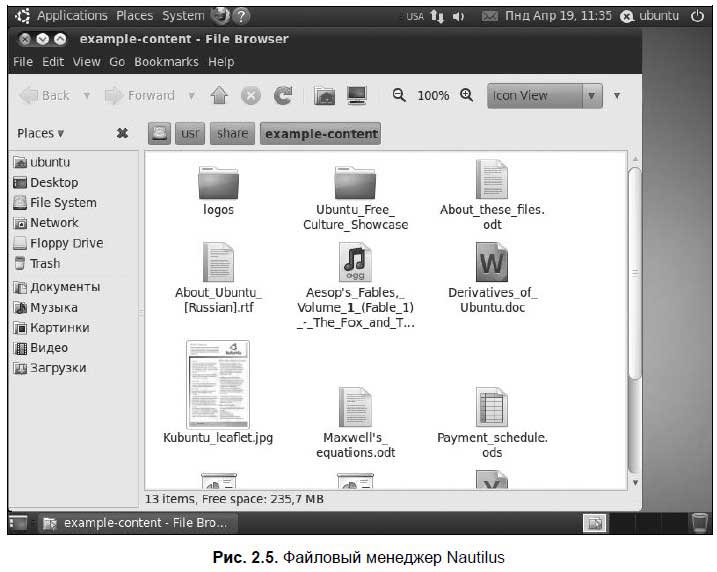Image resolution: width=717 pixels, height=572 pixels.
Task: Open the mail envelope indicator
Action: coord(489,16)
